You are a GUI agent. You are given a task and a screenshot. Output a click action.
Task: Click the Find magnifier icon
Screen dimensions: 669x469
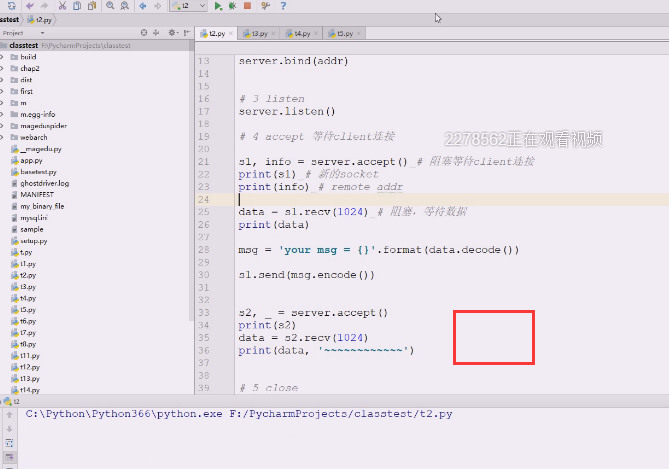[x=110, y=6]
